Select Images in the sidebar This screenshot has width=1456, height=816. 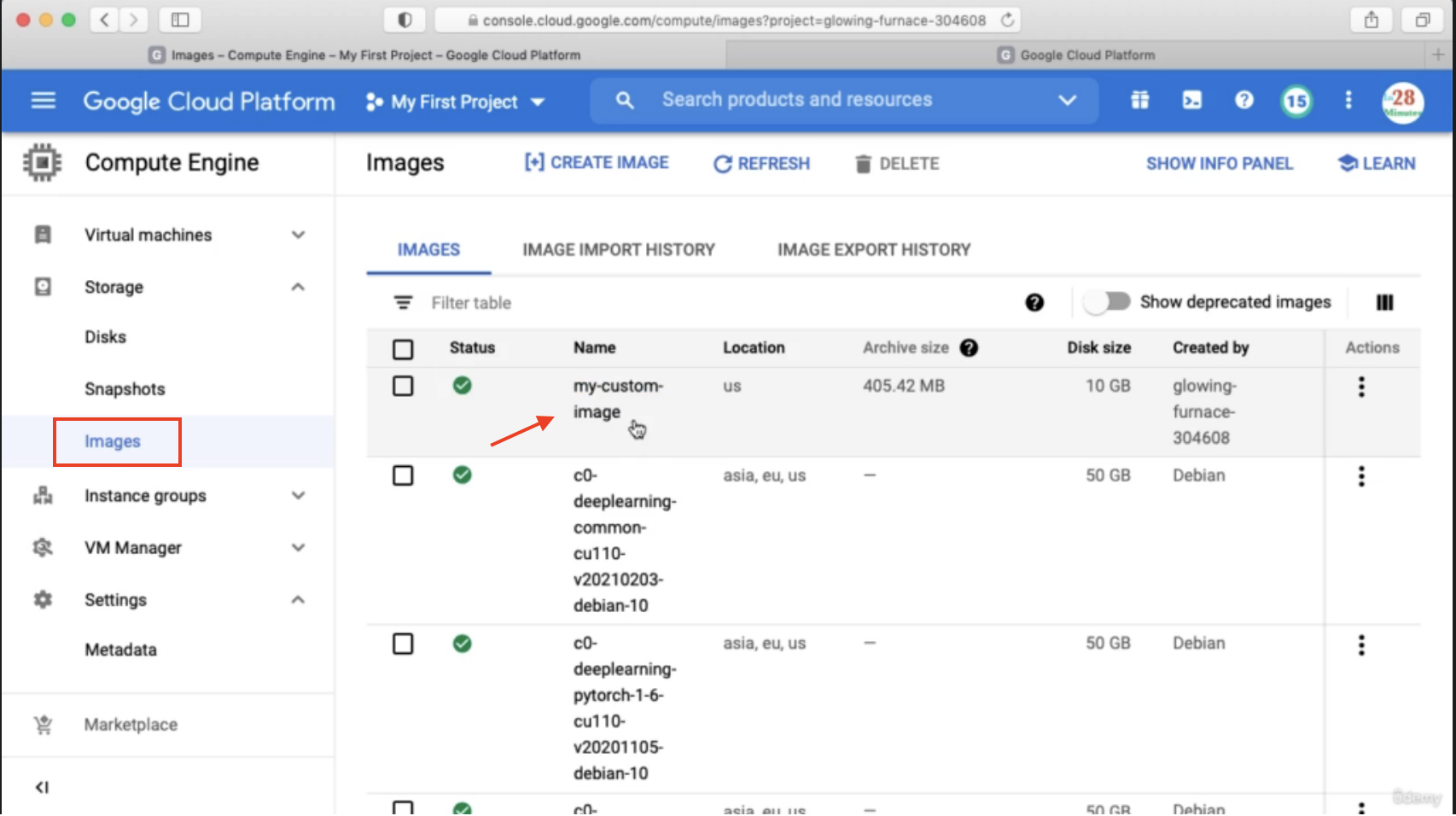coord(113,441)
